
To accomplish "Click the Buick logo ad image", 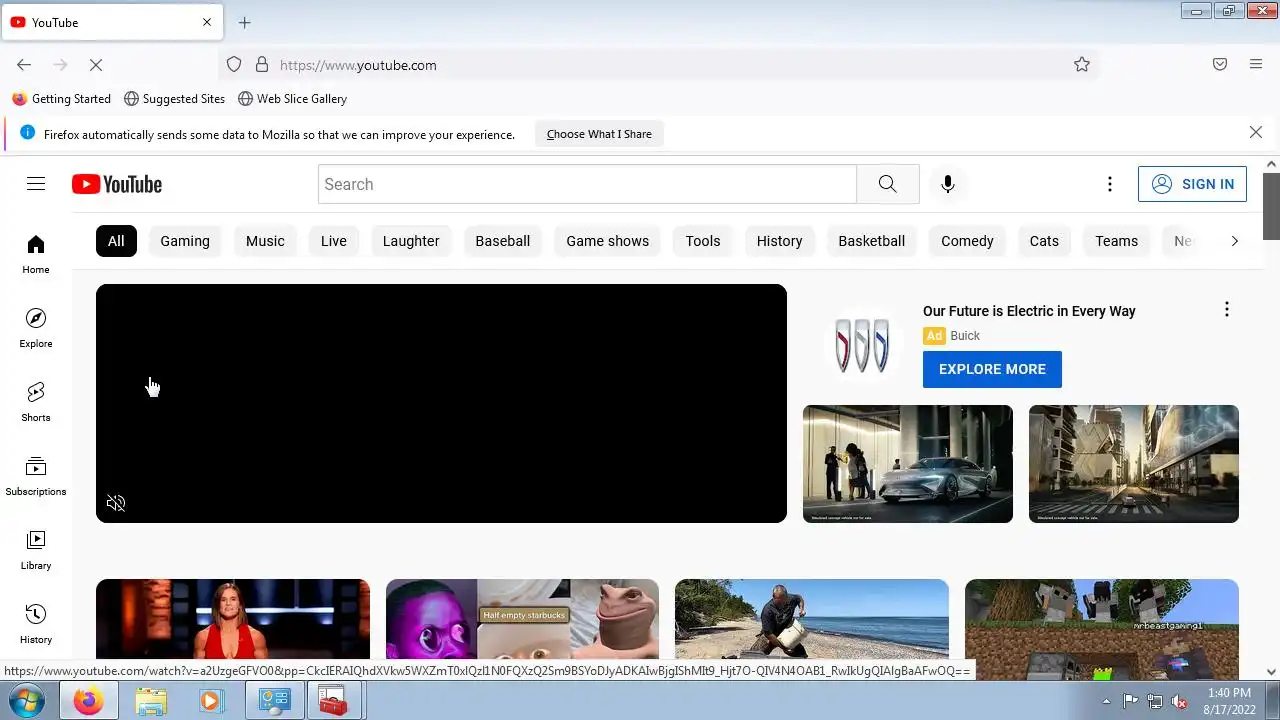I will (862, 345).
